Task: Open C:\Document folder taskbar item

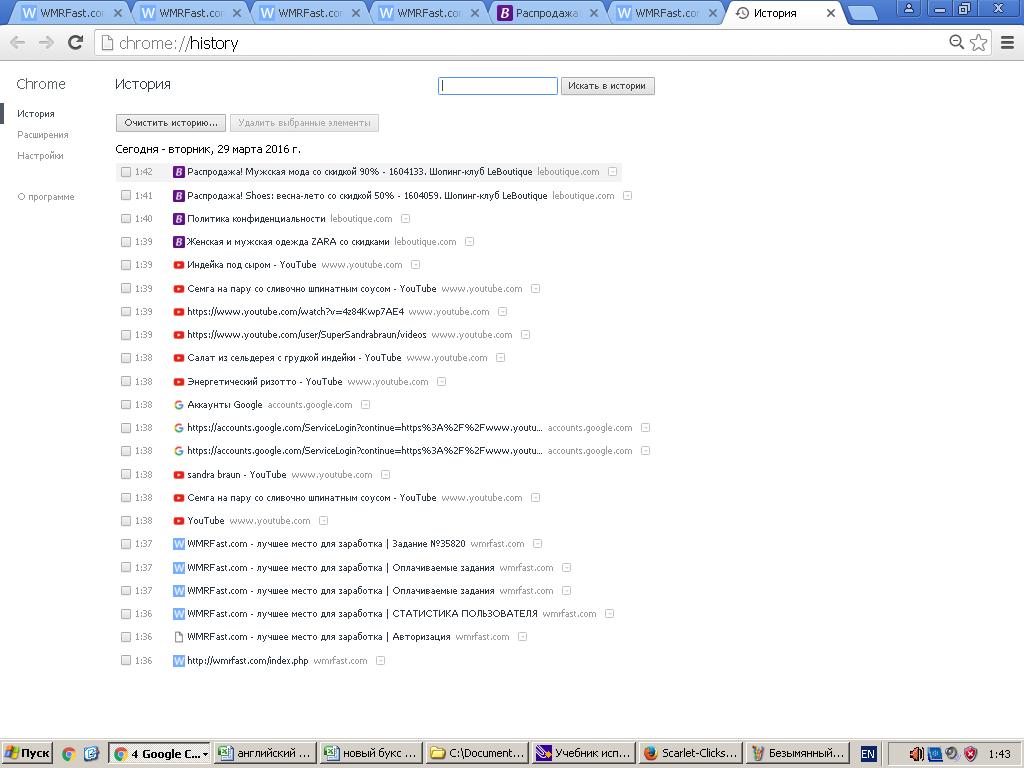Action: 478,754
